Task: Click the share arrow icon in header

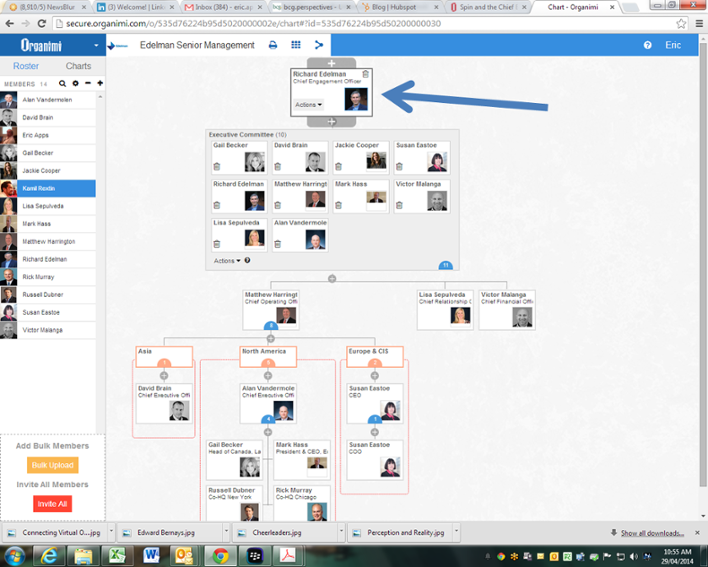Action: (319, 45)
